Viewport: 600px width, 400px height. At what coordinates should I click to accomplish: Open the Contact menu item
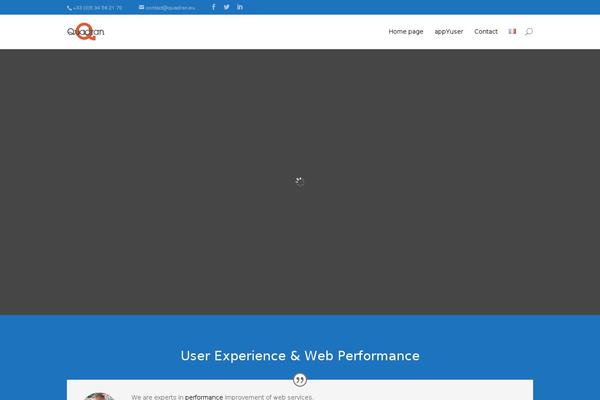486,31
